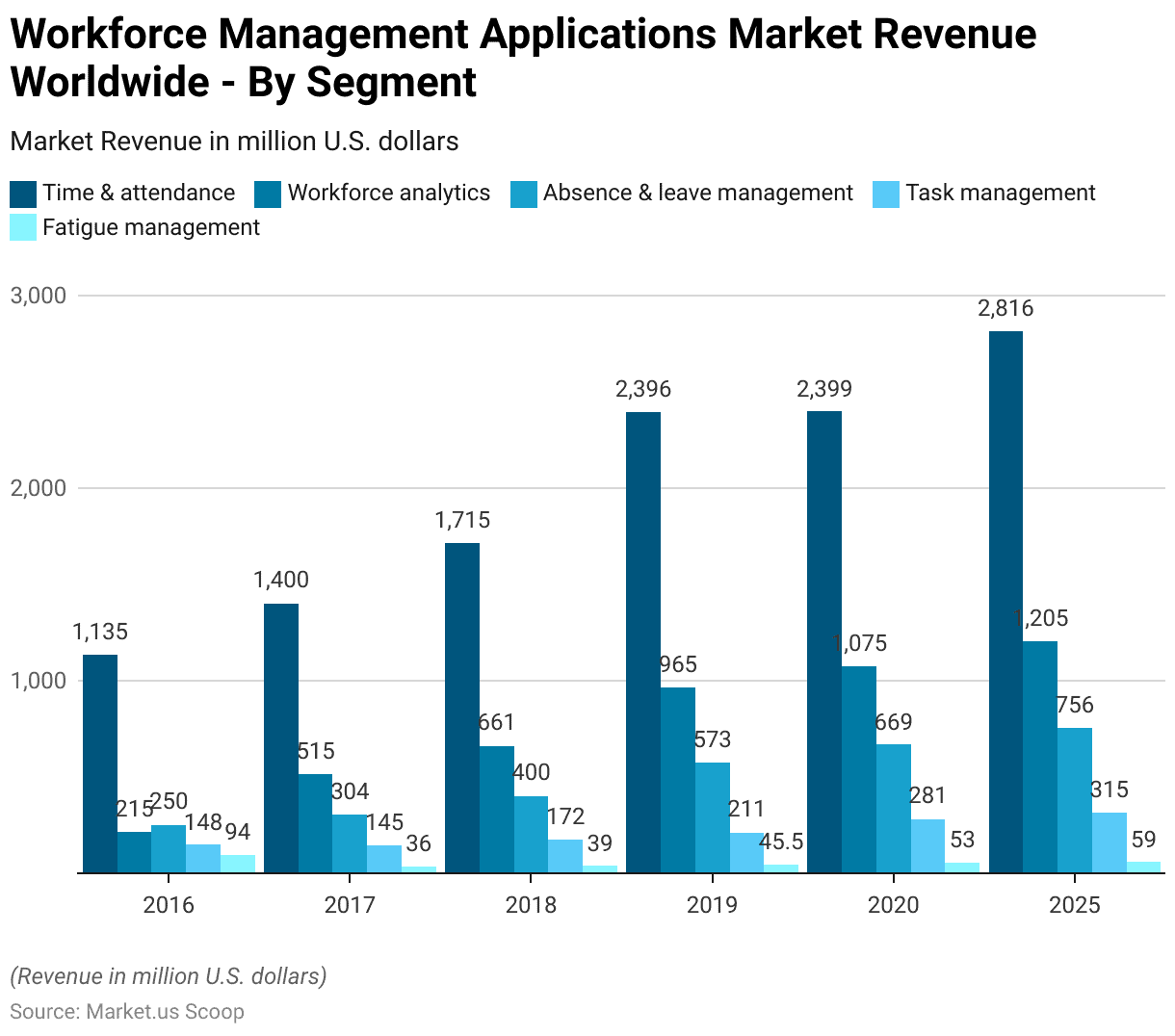
Task: Click the 2025 Time & attendance bar
Action: click(1005, 602)
